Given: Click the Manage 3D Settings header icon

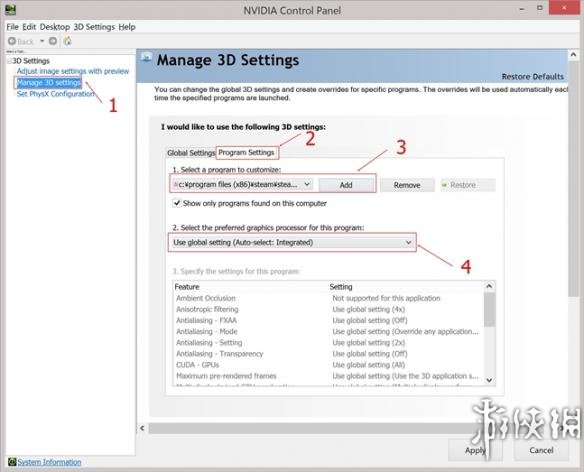Looking at the screenshot, I should 146,57.
